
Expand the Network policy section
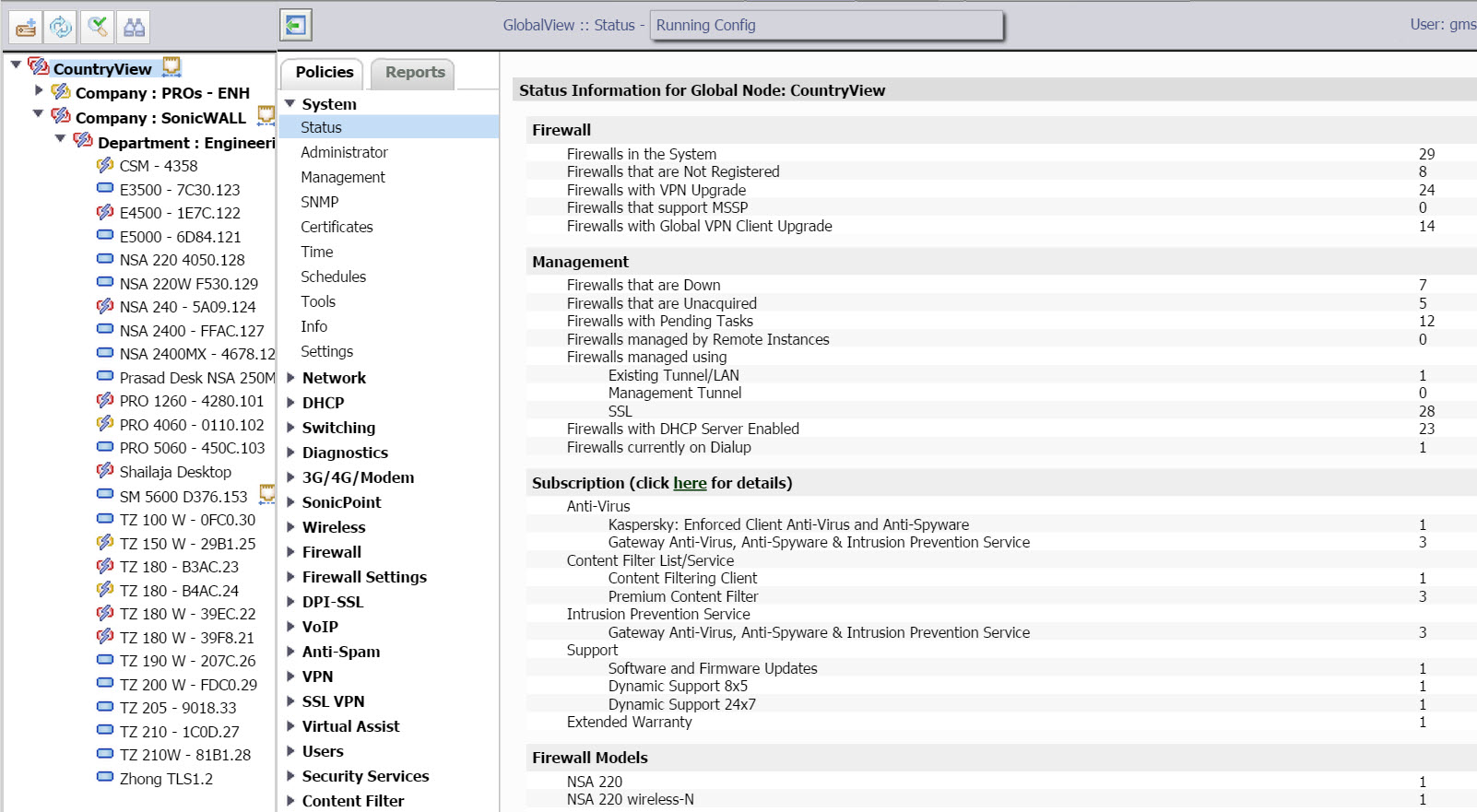click(290, 377)
